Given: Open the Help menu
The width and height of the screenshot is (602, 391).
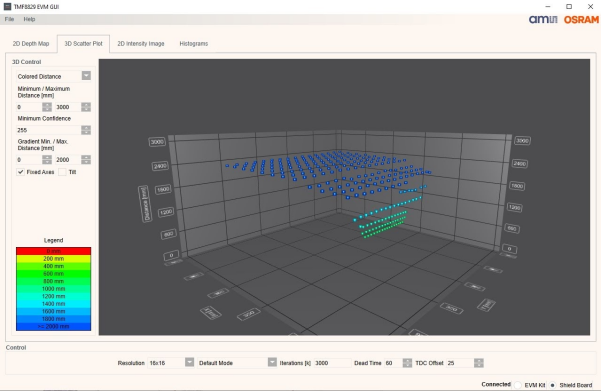Looking at the screenshot, I should (x=29, y=19).
